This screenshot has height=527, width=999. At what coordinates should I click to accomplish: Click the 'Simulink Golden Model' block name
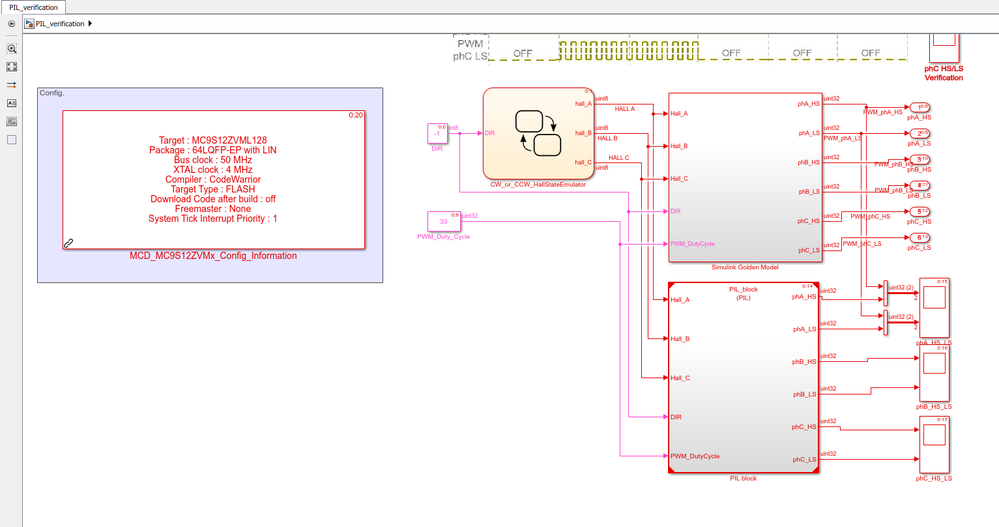pyautogui.click(x=745, y=268)
